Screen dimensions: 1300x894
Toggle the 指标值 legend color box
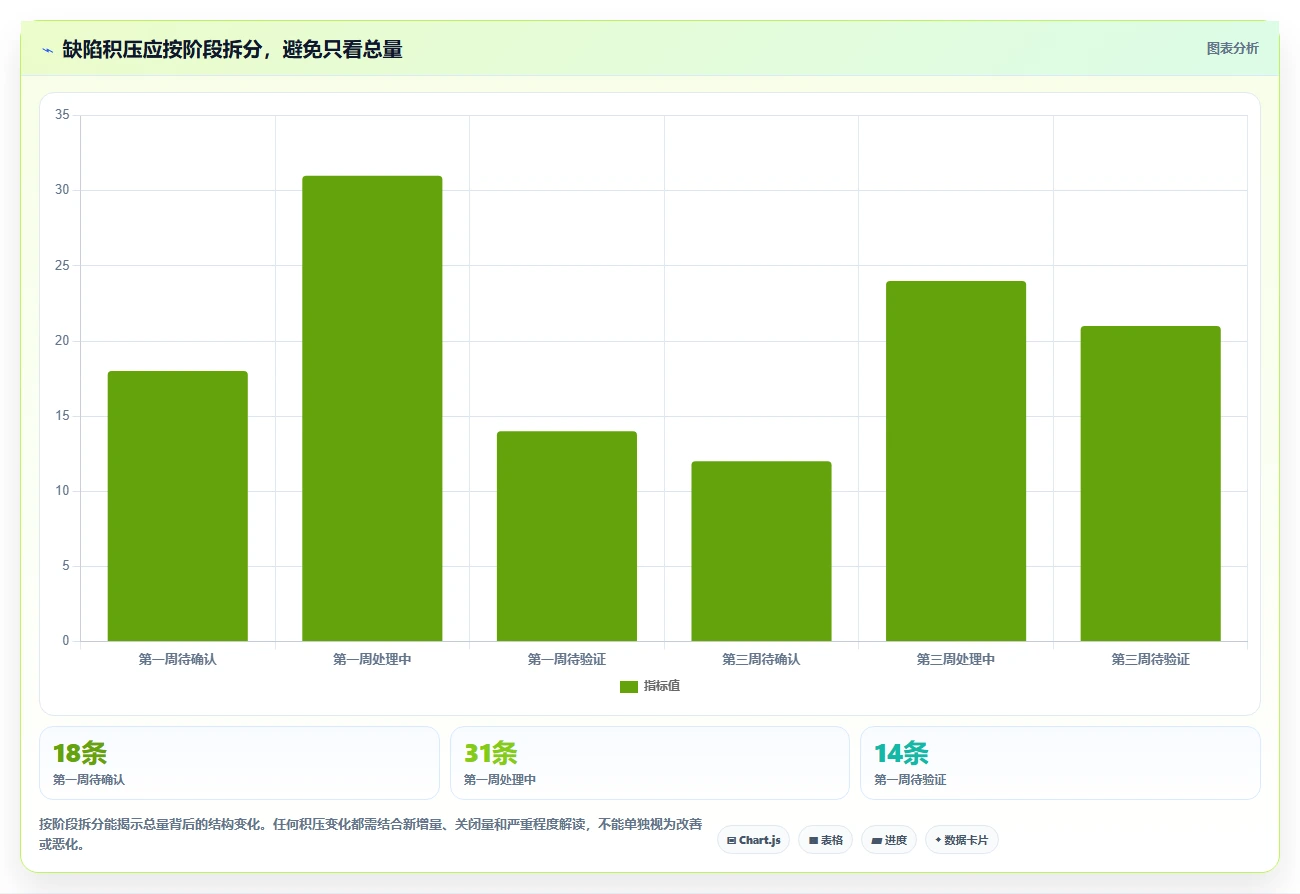pyautogui.click(x=629, y=686)
